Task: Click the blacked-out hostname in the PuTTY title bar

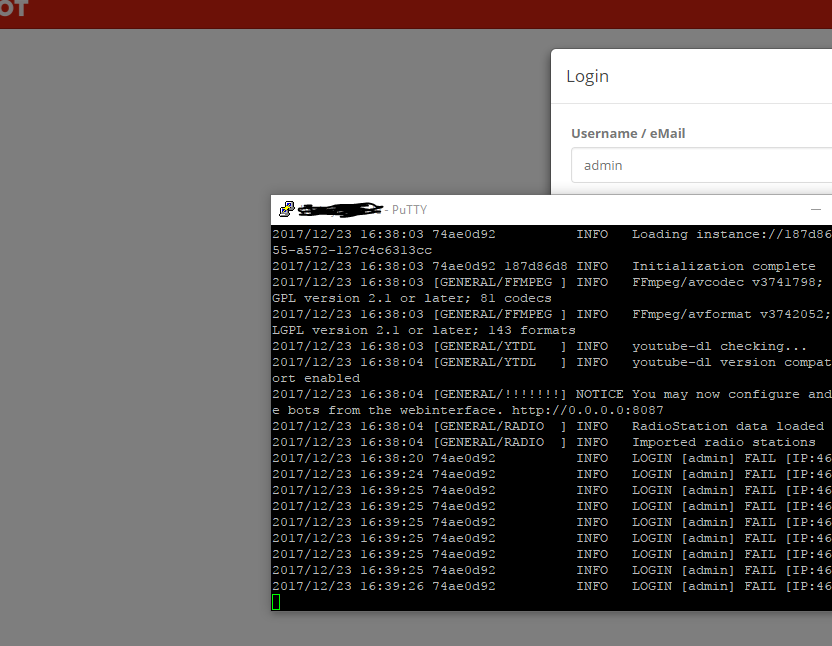Action: pos(340,209)
